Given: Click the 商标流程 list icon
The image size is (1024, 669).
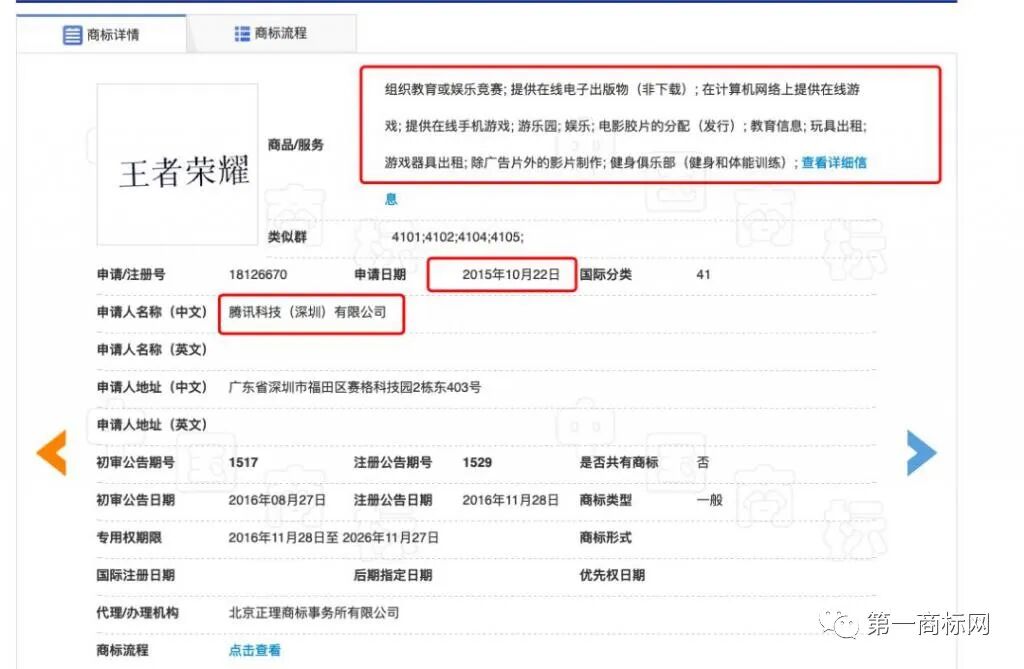Looking at the screenshot, I should tap(242, 33).
